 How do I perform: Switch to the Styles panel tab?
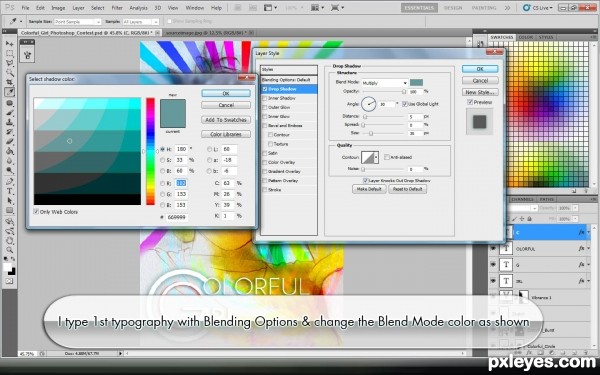click(x=546, y=37)
